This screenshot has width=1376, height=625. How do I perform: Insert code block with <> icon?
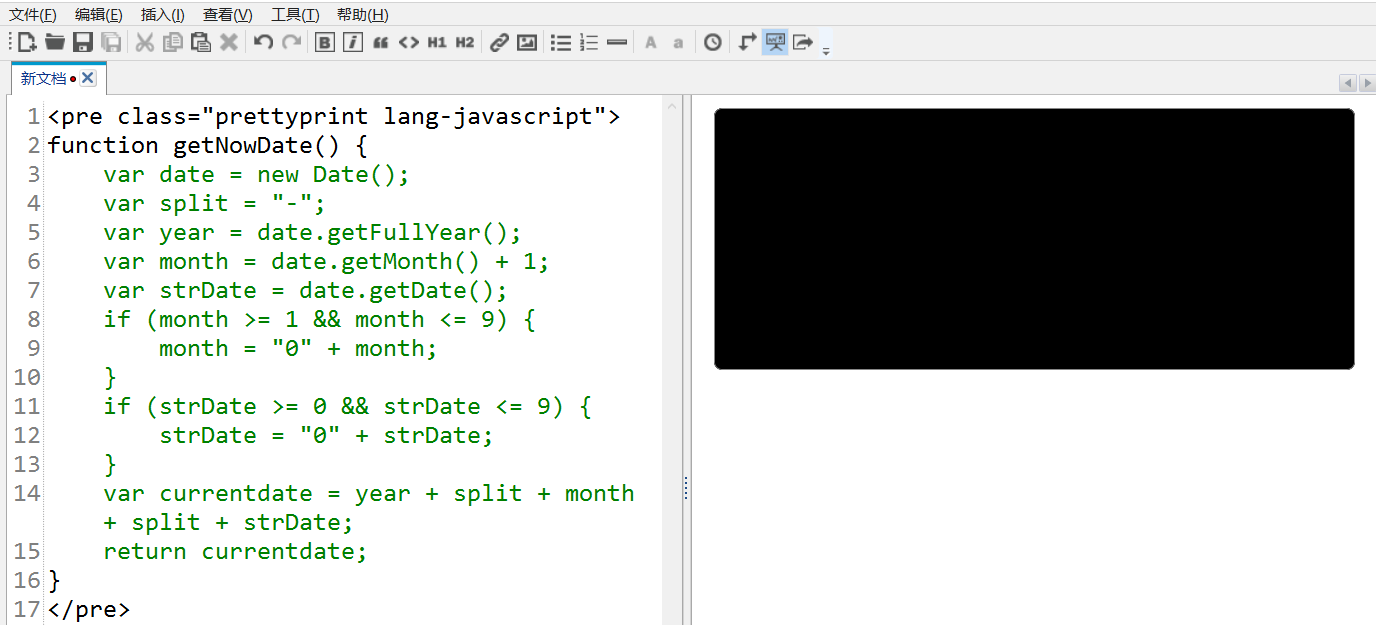click(x=408, y=42)
